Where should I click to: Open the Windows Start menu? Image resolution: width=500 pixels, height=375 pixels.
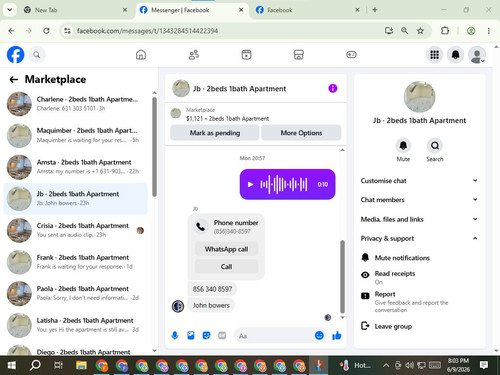pos(11,365)
